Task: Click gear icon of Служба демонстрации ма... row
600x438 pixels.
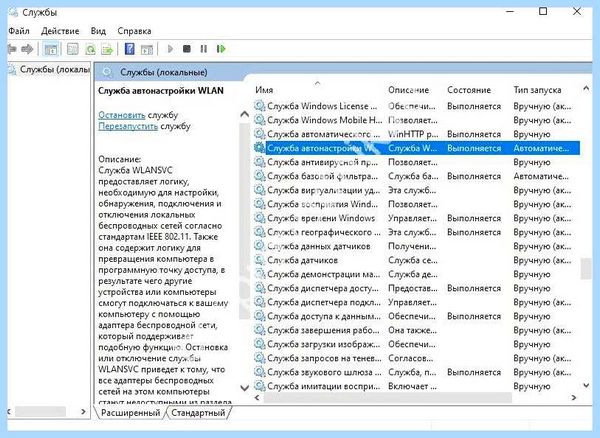Action: 260,274
